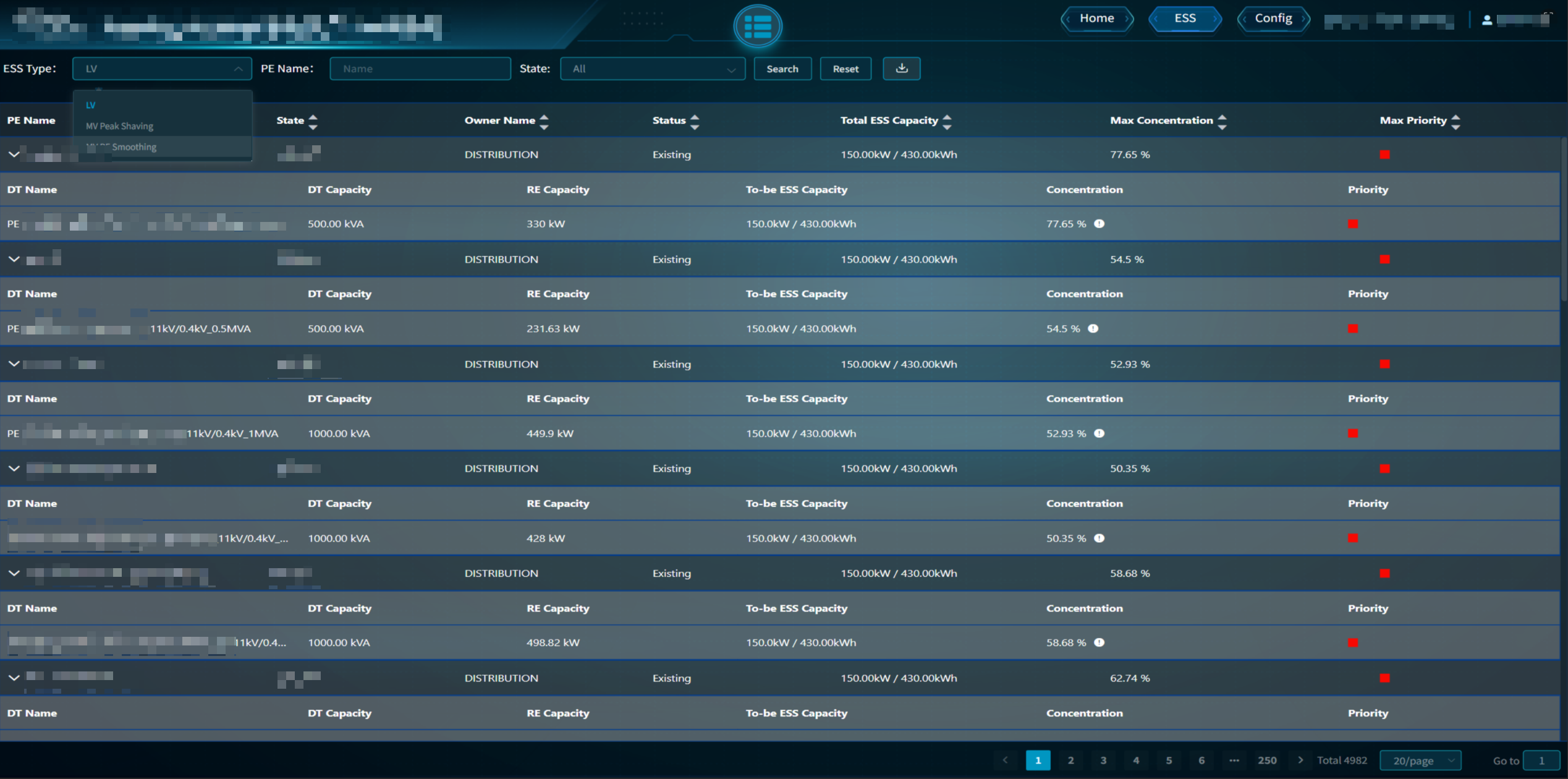Open the circular list menu icon
The height and width of the screenshot is (779, 1568).
point(757,27)
